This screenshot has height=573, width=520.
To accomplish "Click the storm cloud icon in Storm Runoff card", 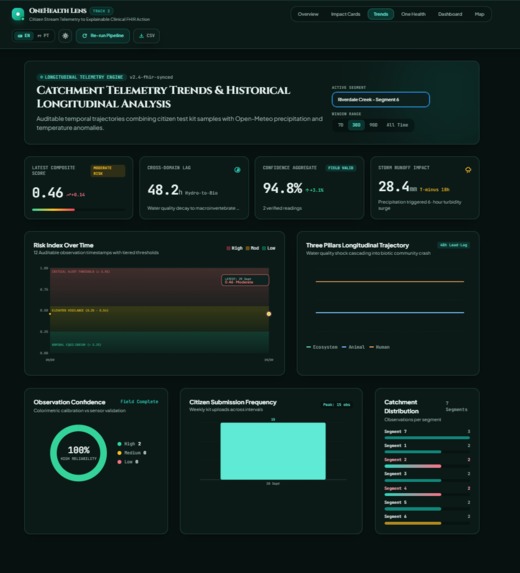I will point(468,170).
